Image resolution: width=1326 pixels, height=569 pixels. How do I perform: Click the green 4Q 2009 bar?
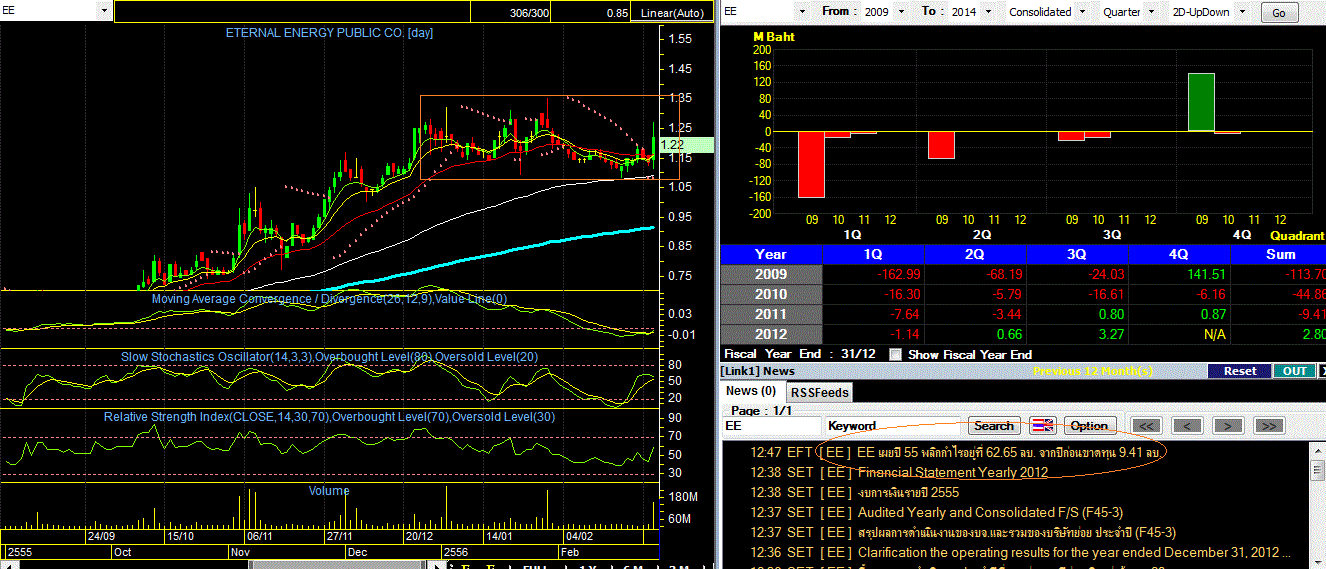click(1201, 102)
